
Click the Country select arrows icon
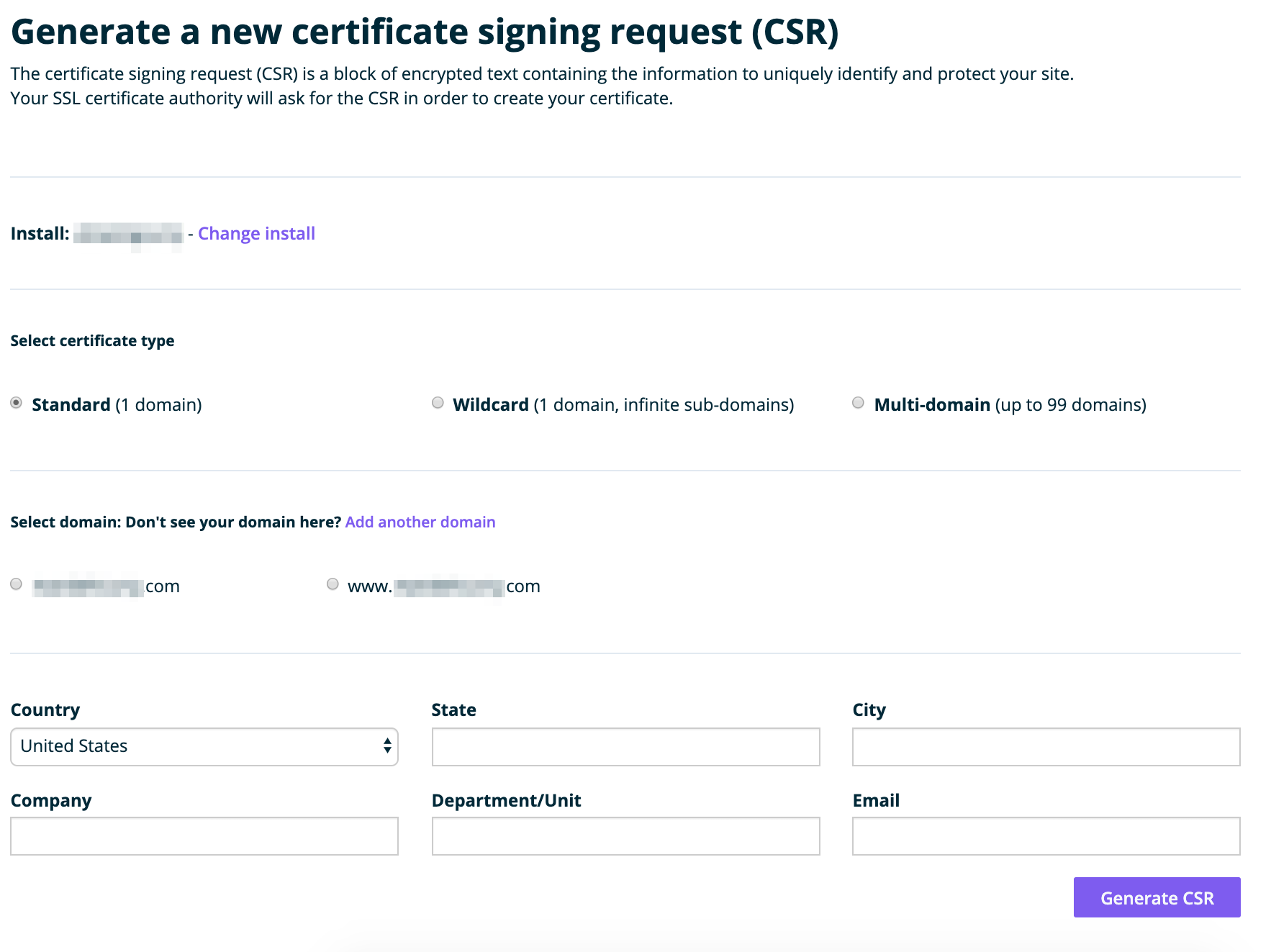pos(387,746)
